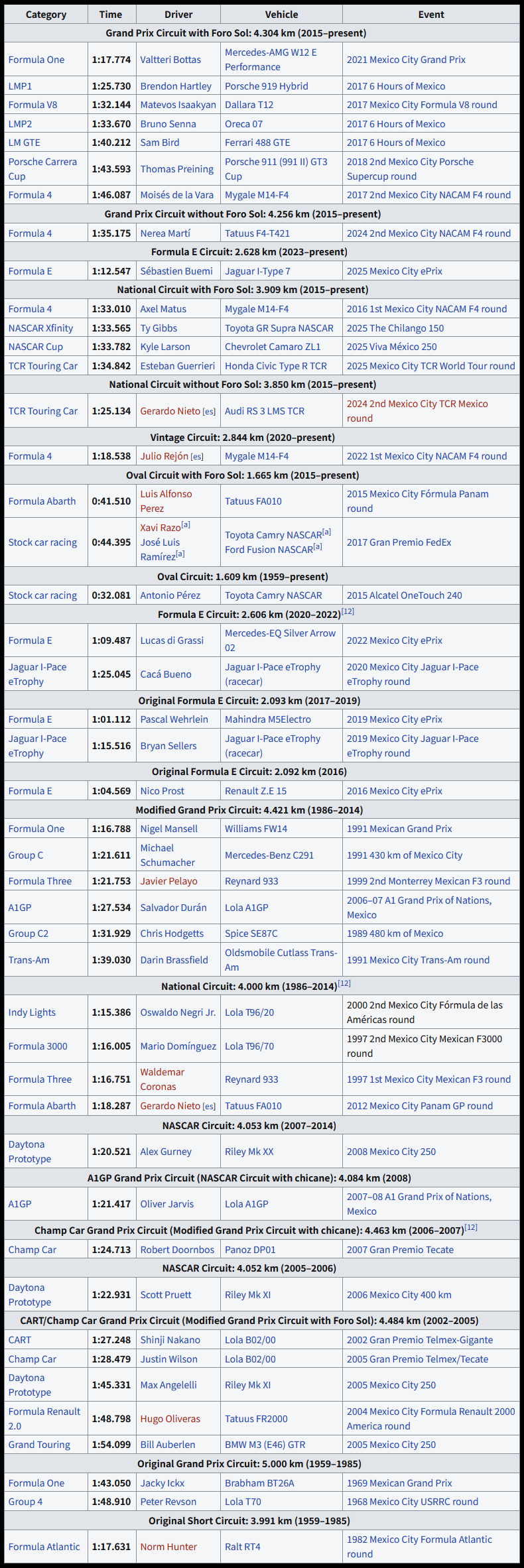This screenshot has height=1568, width=524.
Task: Open the Ty Gibbs link
Action: point(159,328)
